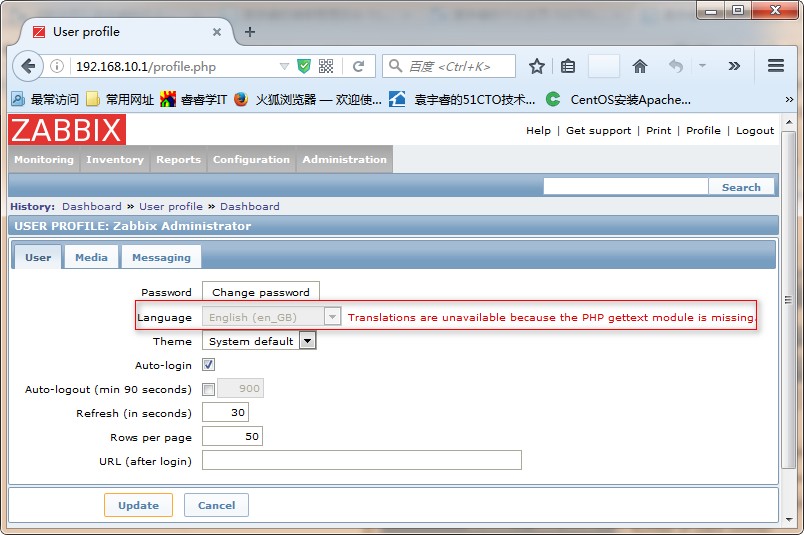Go to the browser home page icon
This screenshot has width=804, height=535.
coord(639,66)
